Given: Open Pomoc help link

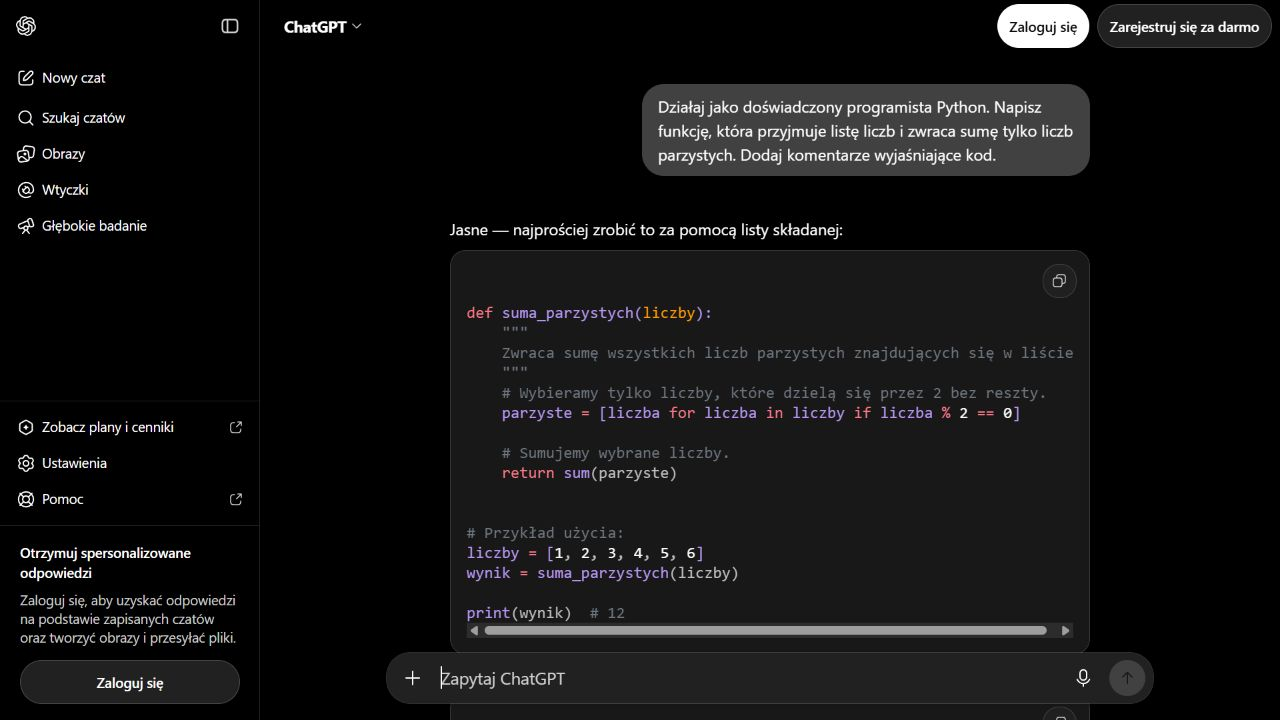Looking at the screenshot, I should 130,499.
